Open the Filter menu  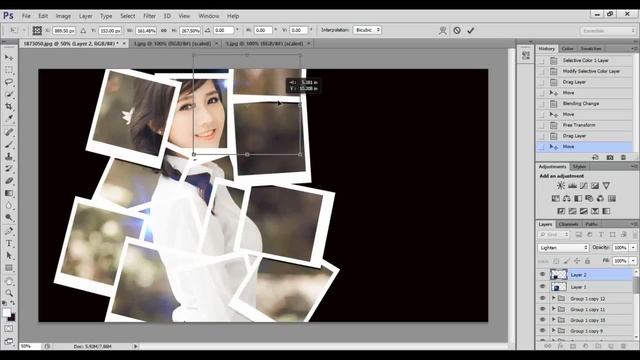[149, 16]
